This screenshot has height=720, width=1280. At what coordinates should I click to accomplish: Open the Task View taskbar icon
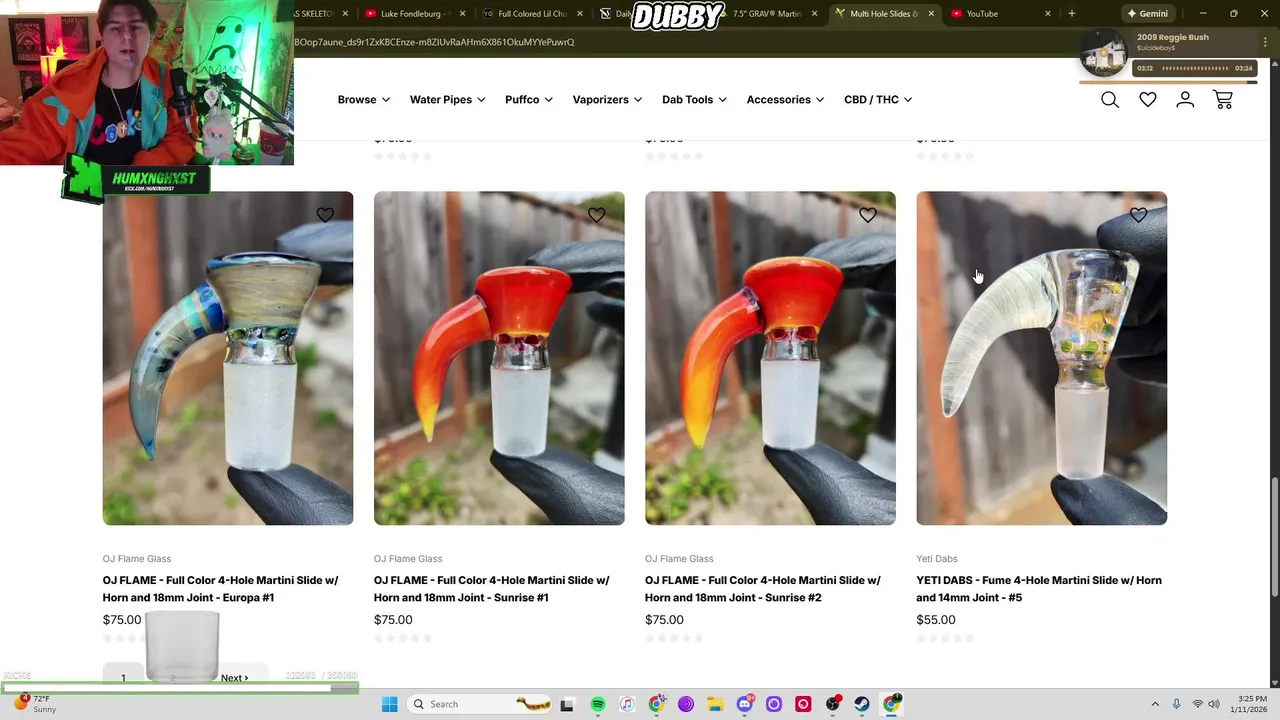pos(567,704)
